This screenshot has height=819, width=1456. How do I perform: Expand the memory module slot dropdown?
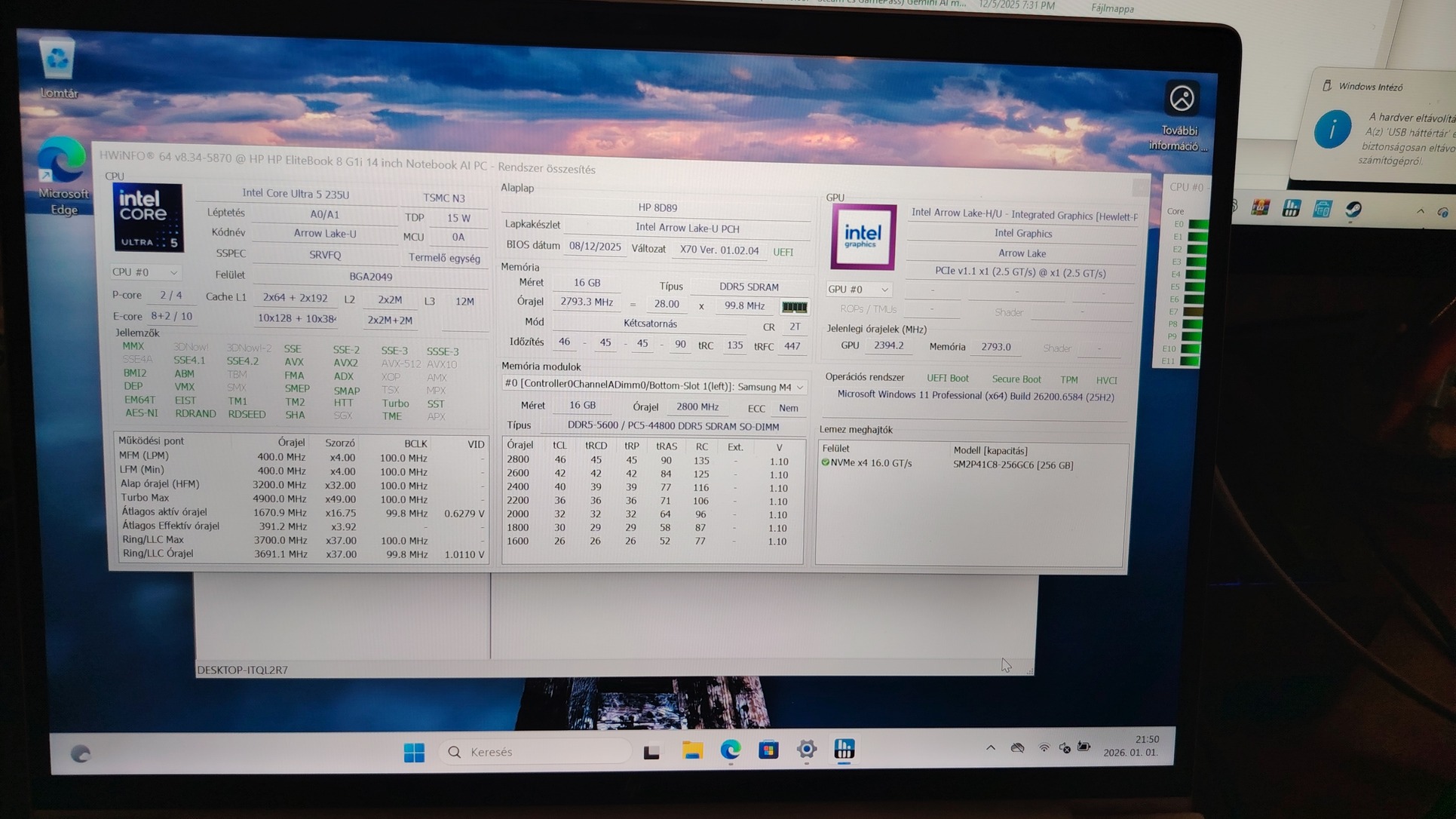click(799, 388)
